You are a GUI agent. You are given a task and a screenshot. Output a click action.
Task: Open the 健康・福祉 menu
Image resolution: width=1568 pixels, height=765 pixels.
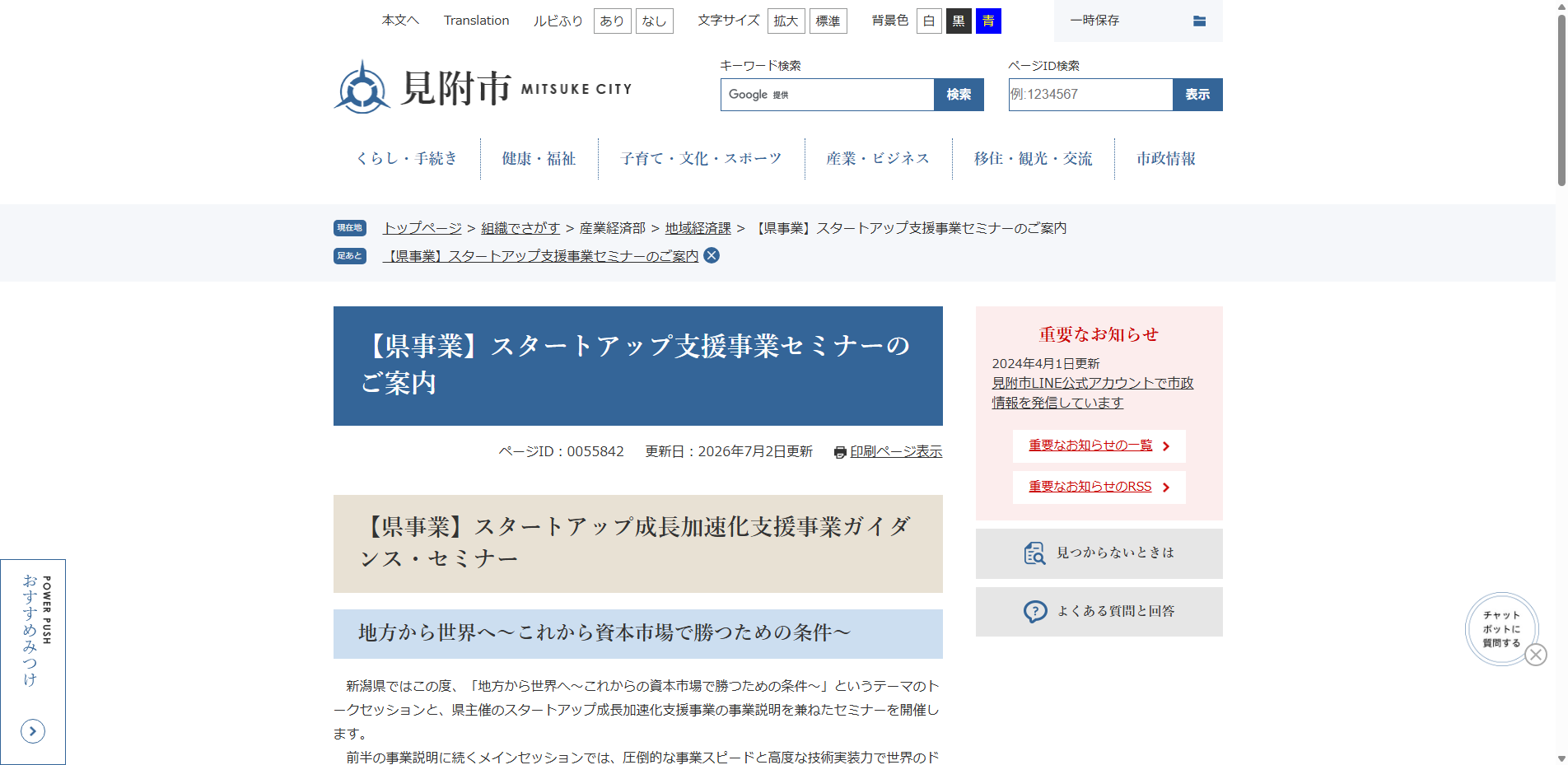[539, 158]
